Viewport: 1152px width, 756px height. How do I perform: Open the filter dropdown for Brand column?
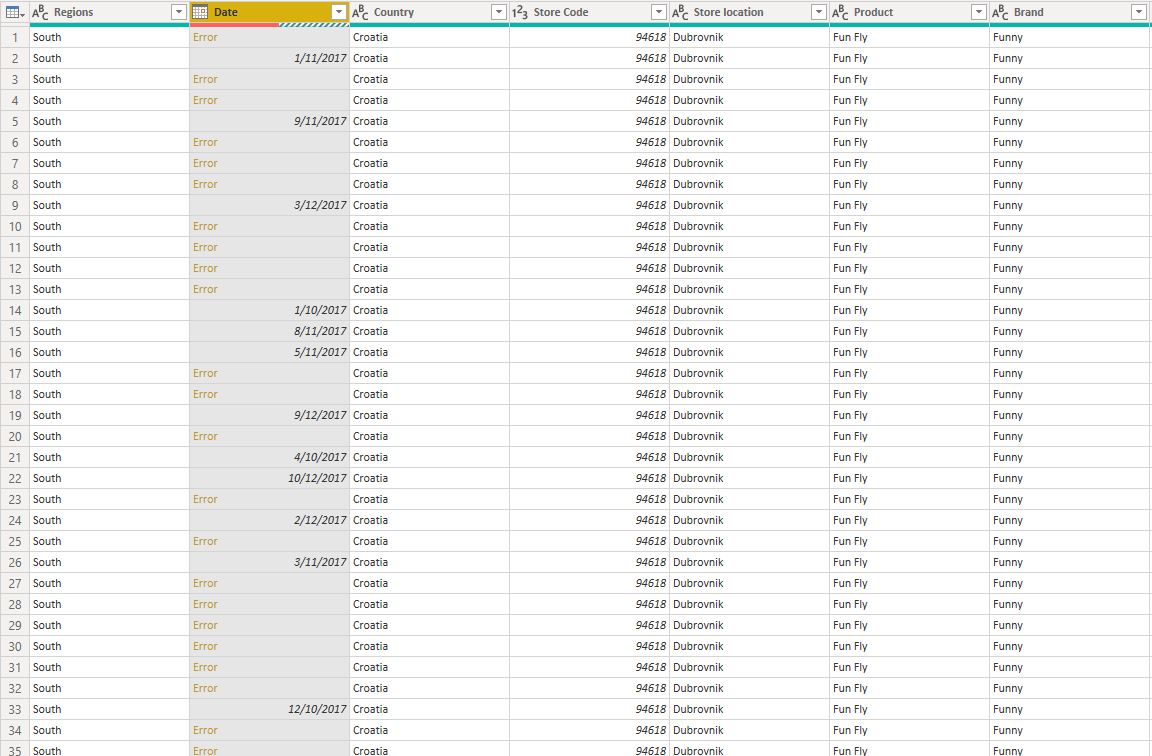[x=1140, y=12]
